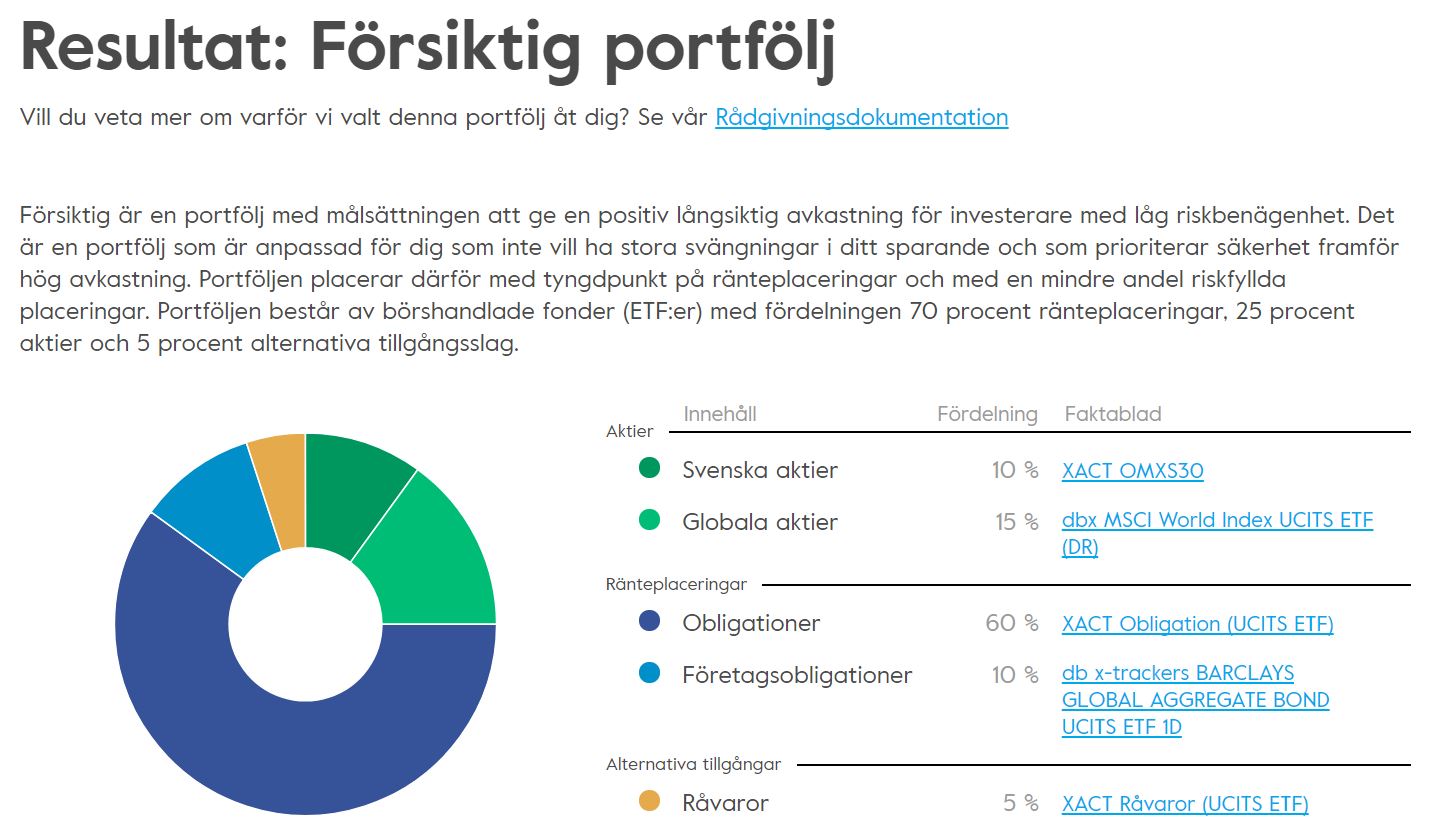Click the dark green Svenska aktier legend dot
Screen dimensions: 1432x838
coord(650,468)
